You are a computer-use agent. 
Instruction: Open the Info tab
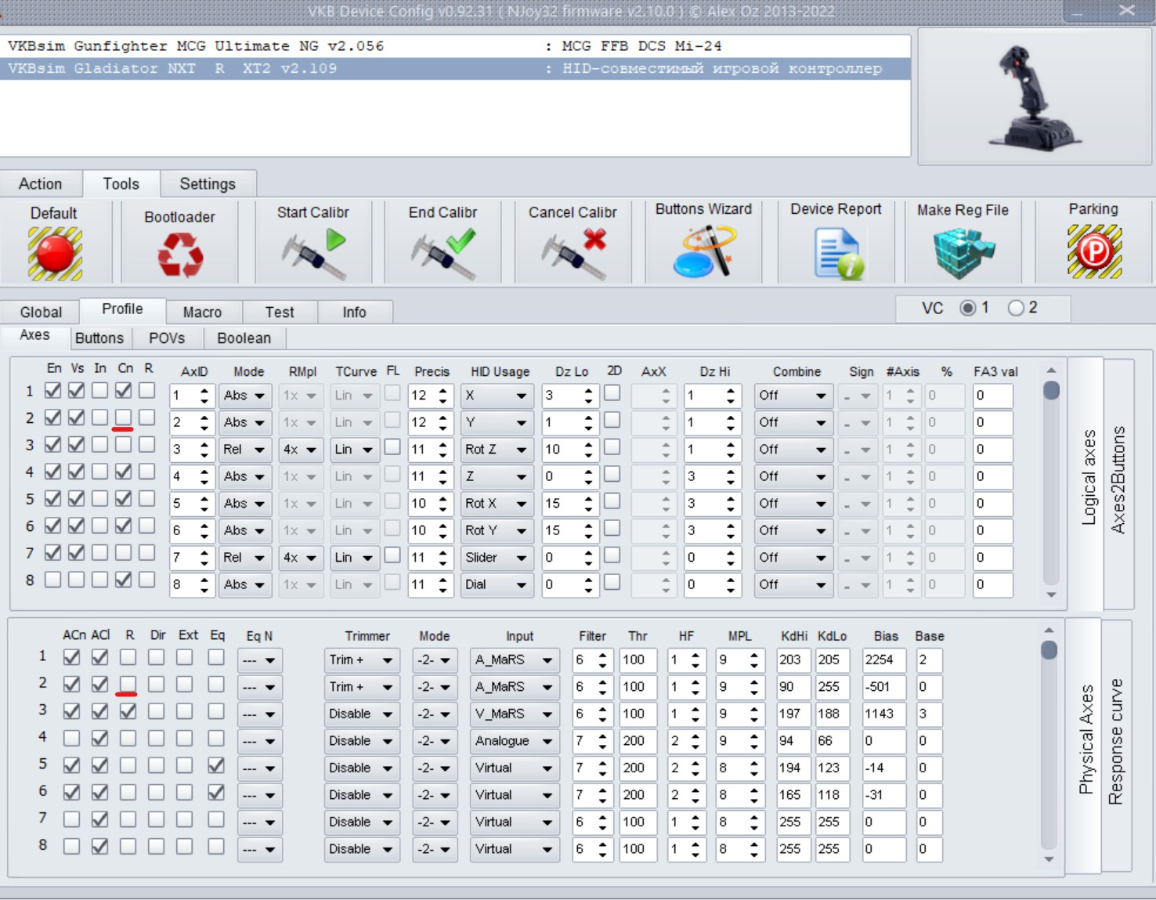point(355,312)
